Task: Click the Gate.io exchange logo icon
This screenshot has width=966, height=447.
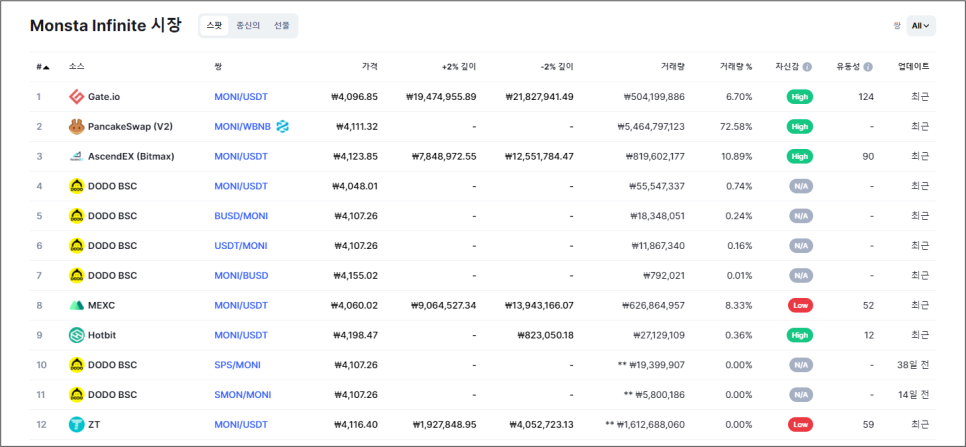Action: point(76,97)
